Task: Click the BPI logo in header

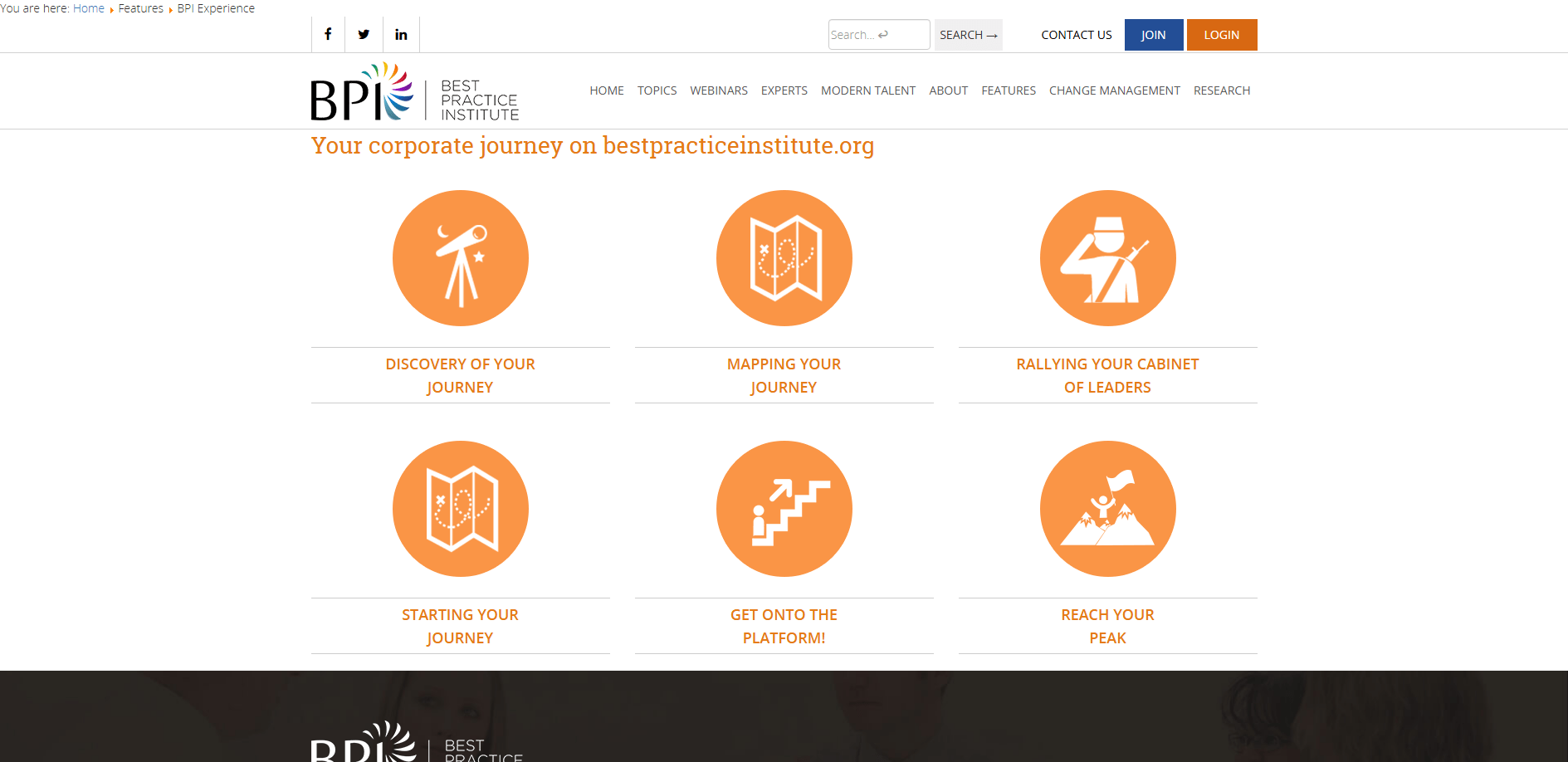Action: pos(414,92)
